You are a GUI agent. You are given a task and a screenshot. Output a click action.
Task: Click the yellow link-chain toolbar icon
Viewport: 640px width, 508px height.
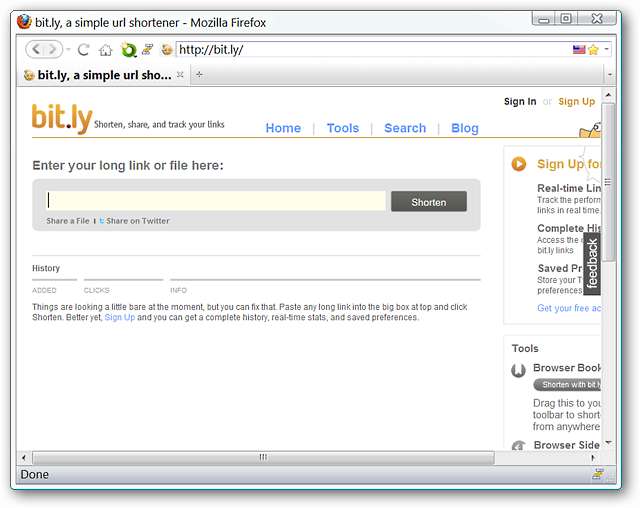coord(147,50)
